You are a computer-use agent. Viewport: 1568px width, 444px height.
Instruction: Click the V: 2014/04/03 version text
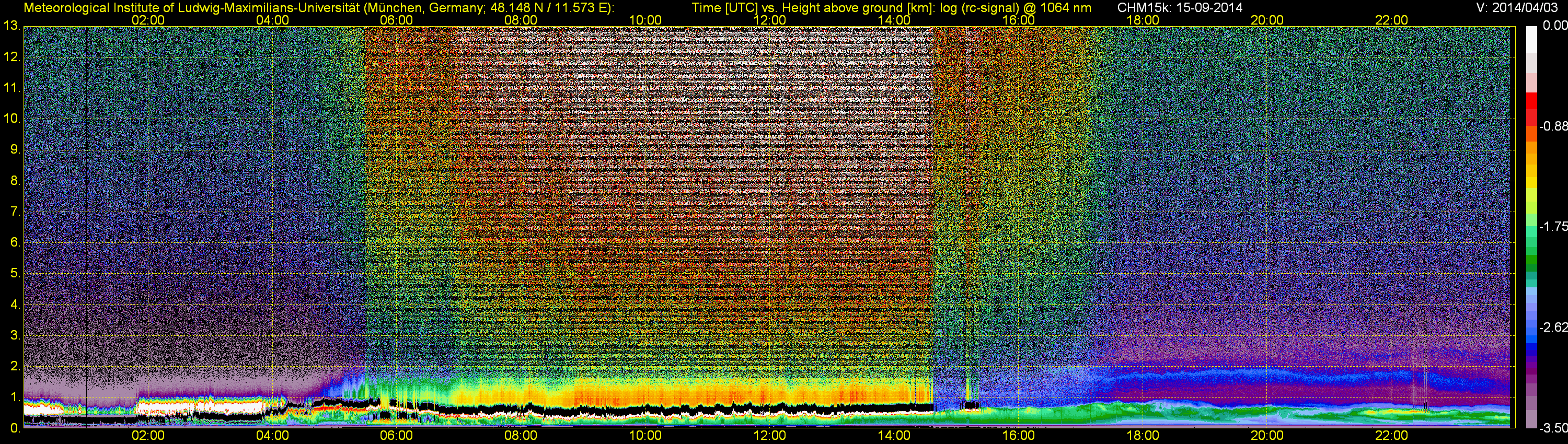pos(1515,8)
